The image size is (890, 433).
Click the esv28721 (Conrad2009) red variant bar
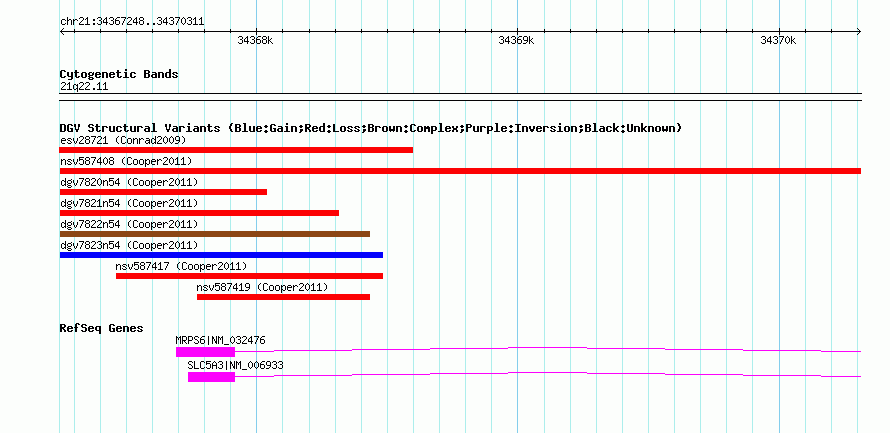point(236,150)
